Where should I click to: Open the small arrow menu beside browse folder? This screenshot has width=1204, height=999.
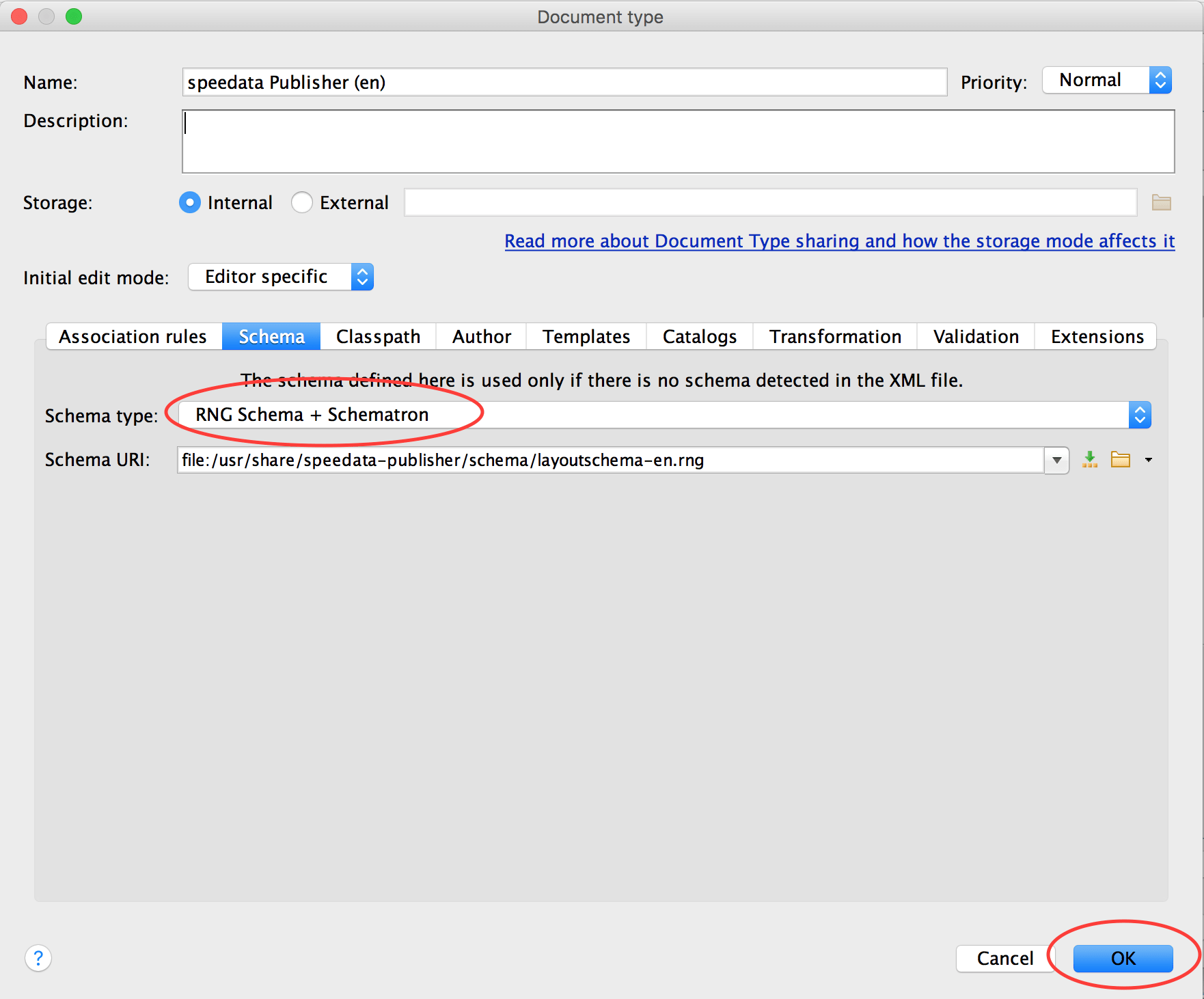[1149, 460]
